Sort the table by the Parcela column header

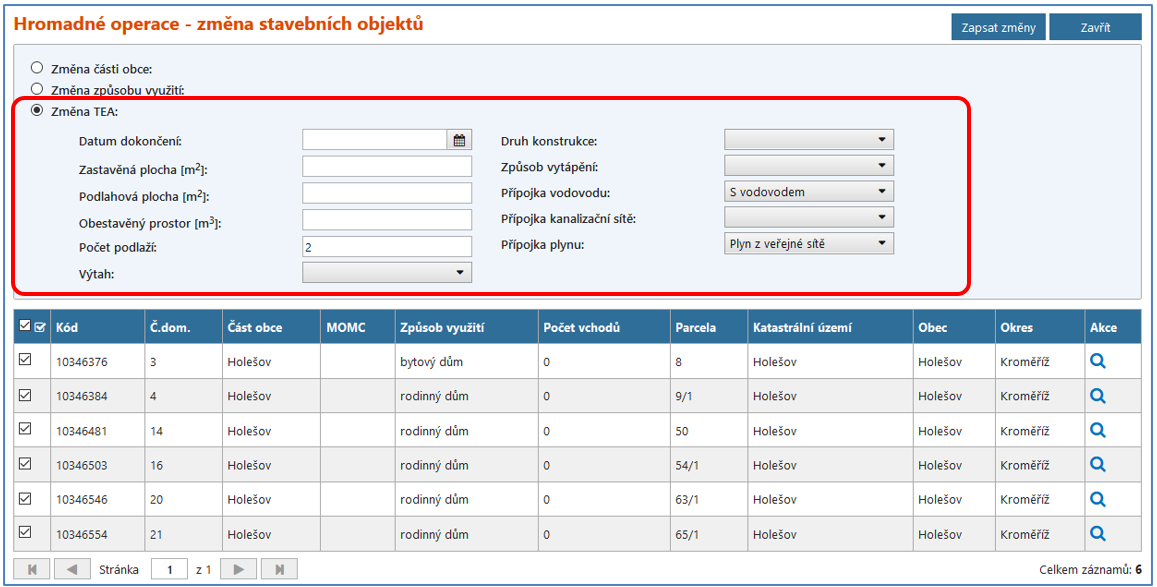[x=696, y=327]
